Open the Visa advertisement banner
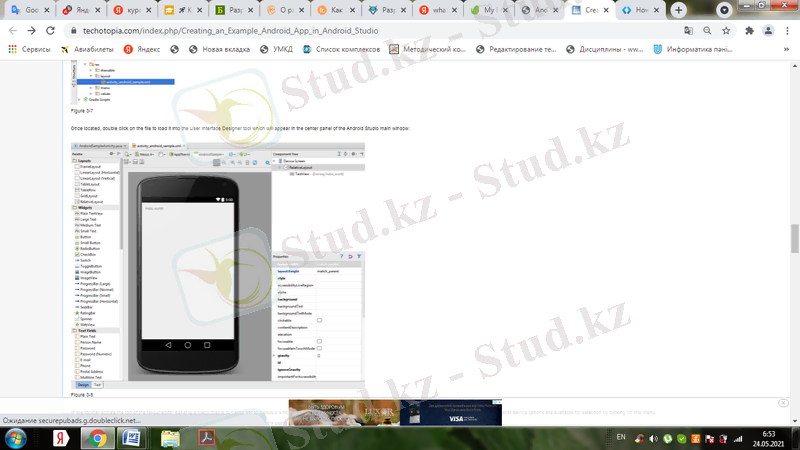This screenshot has width=800, height=450. tap(451, 412)
